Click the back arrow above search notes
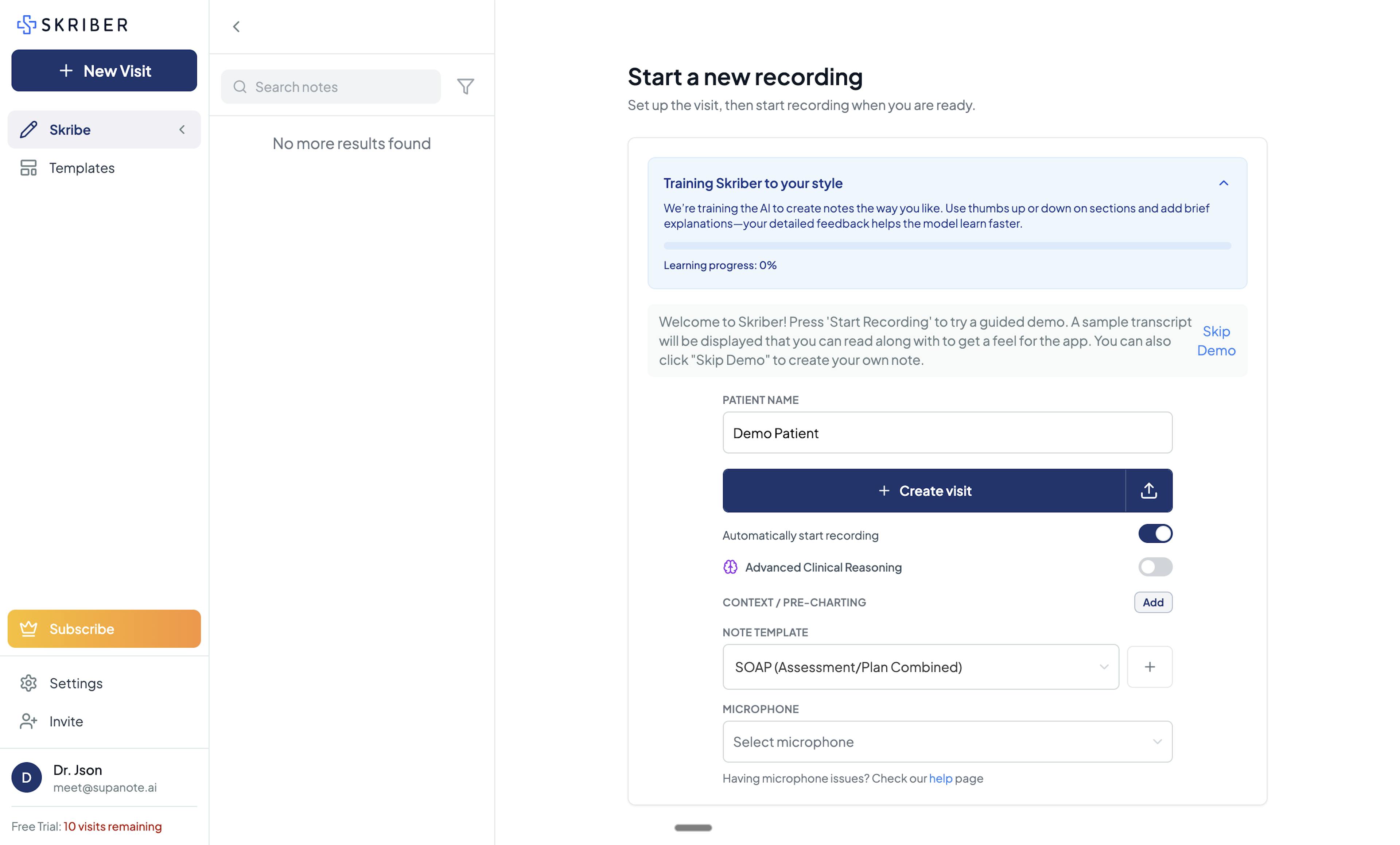This screenshot has height=845, width=1400. tap(236, 27)
